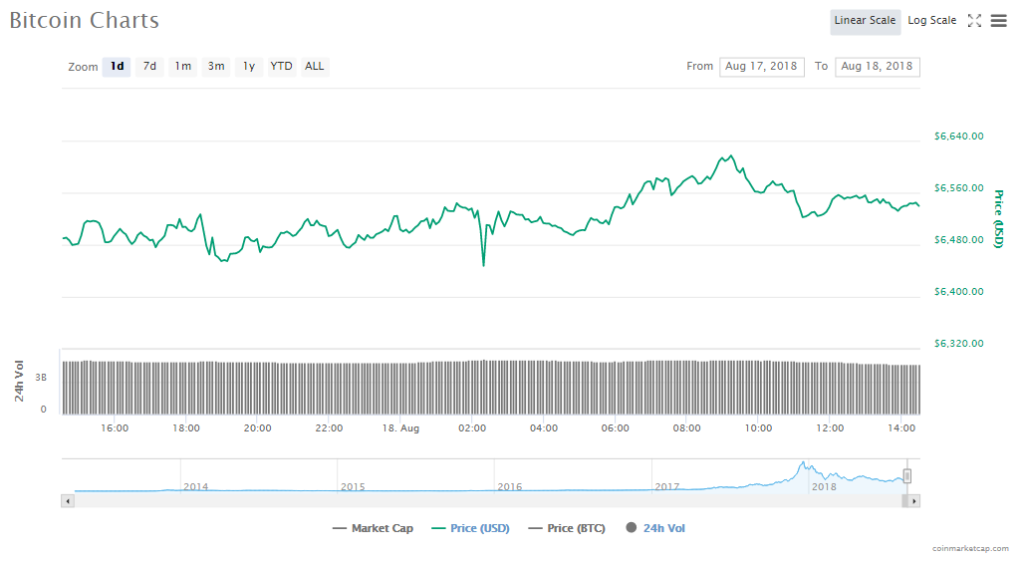Edit the From date field
The width and height of the screenshot is (1024, 562).
pyautogui.click(x=761, y=67)
